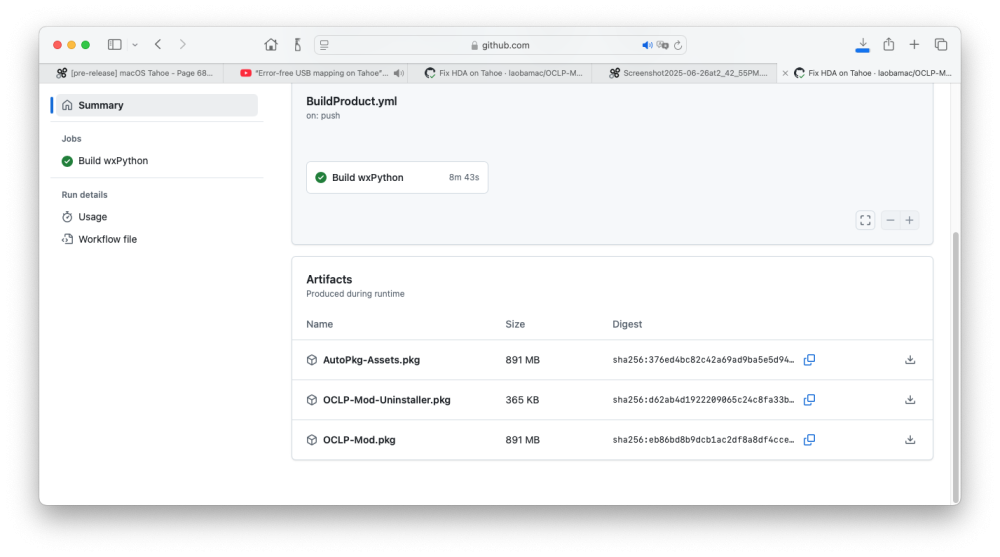
Task: Close the active Fix HDA on Tahoe tab
Action: click(785, 73)
